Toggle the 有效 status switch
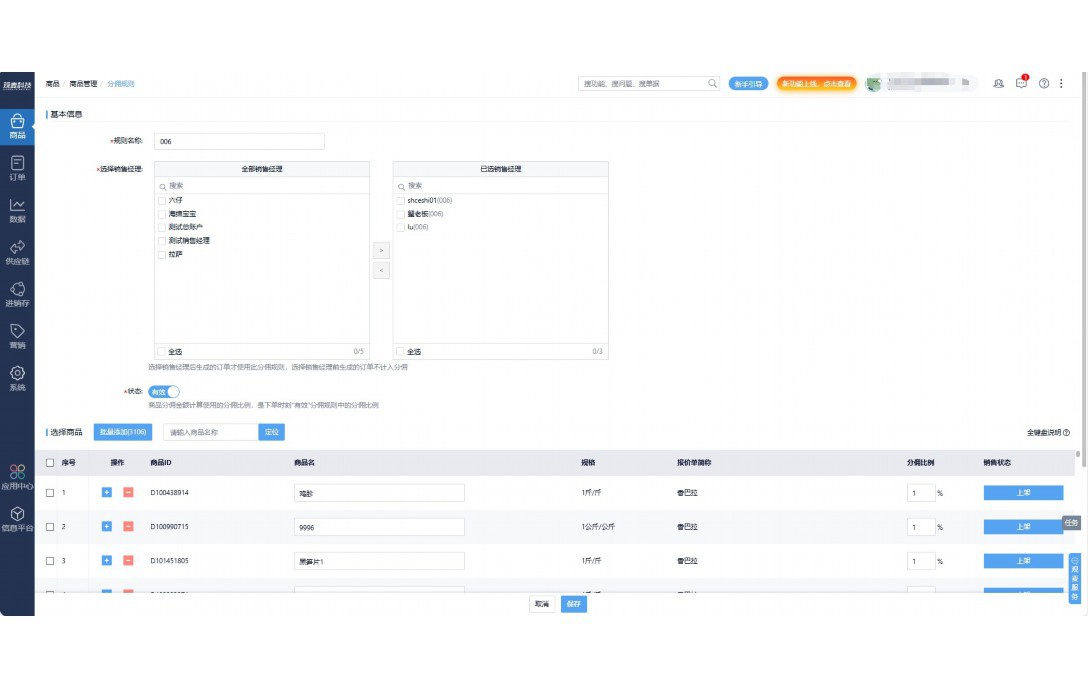This screenshot has height=688, width=1088. (x=163, y=392)
